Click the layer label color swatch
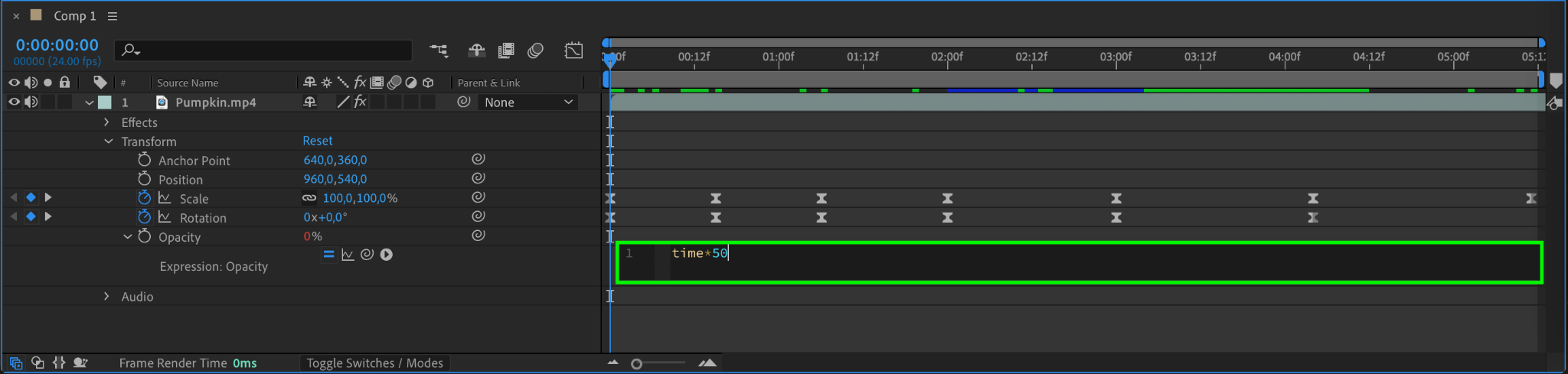The image size is (1568, 374). [105, 102]
